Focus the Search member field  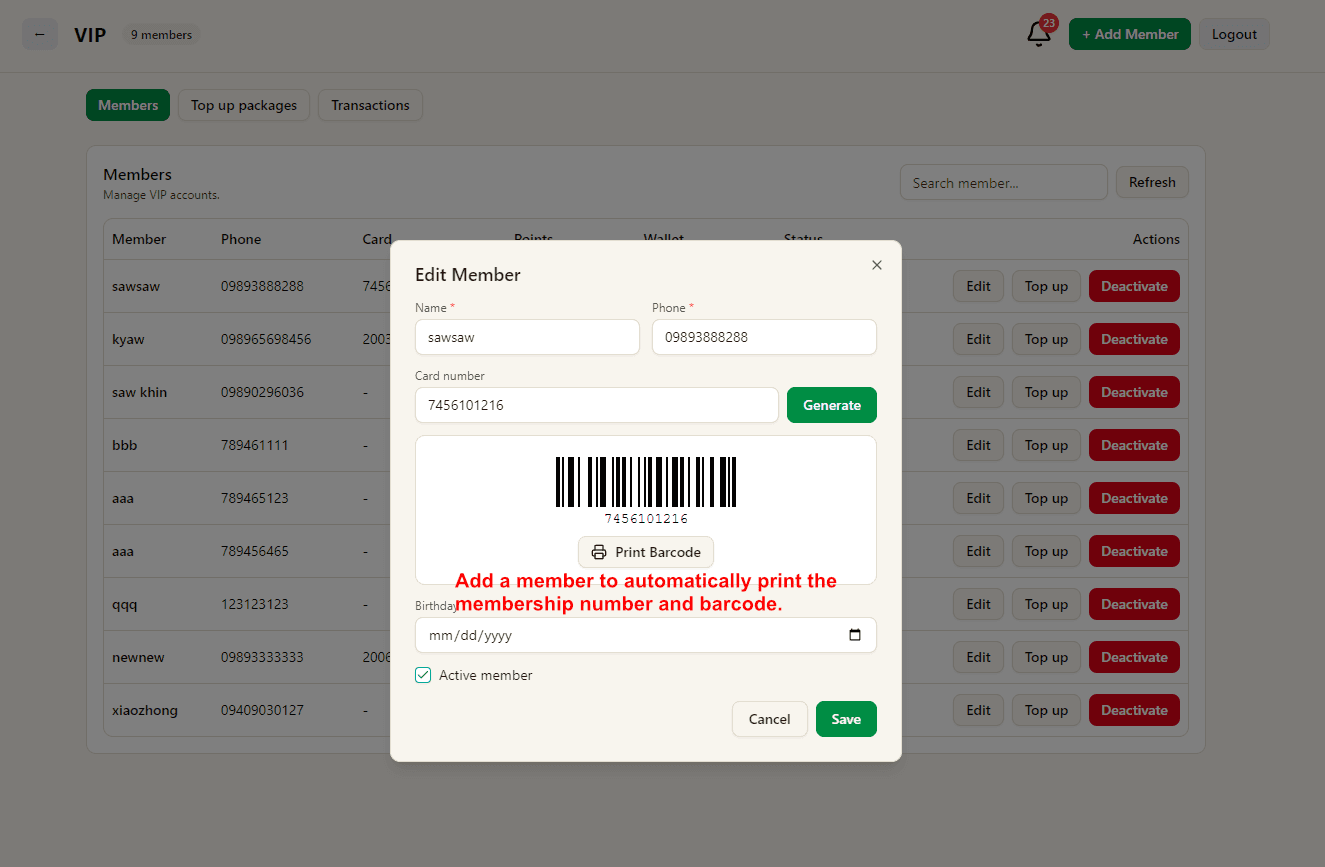point(1004,183)
